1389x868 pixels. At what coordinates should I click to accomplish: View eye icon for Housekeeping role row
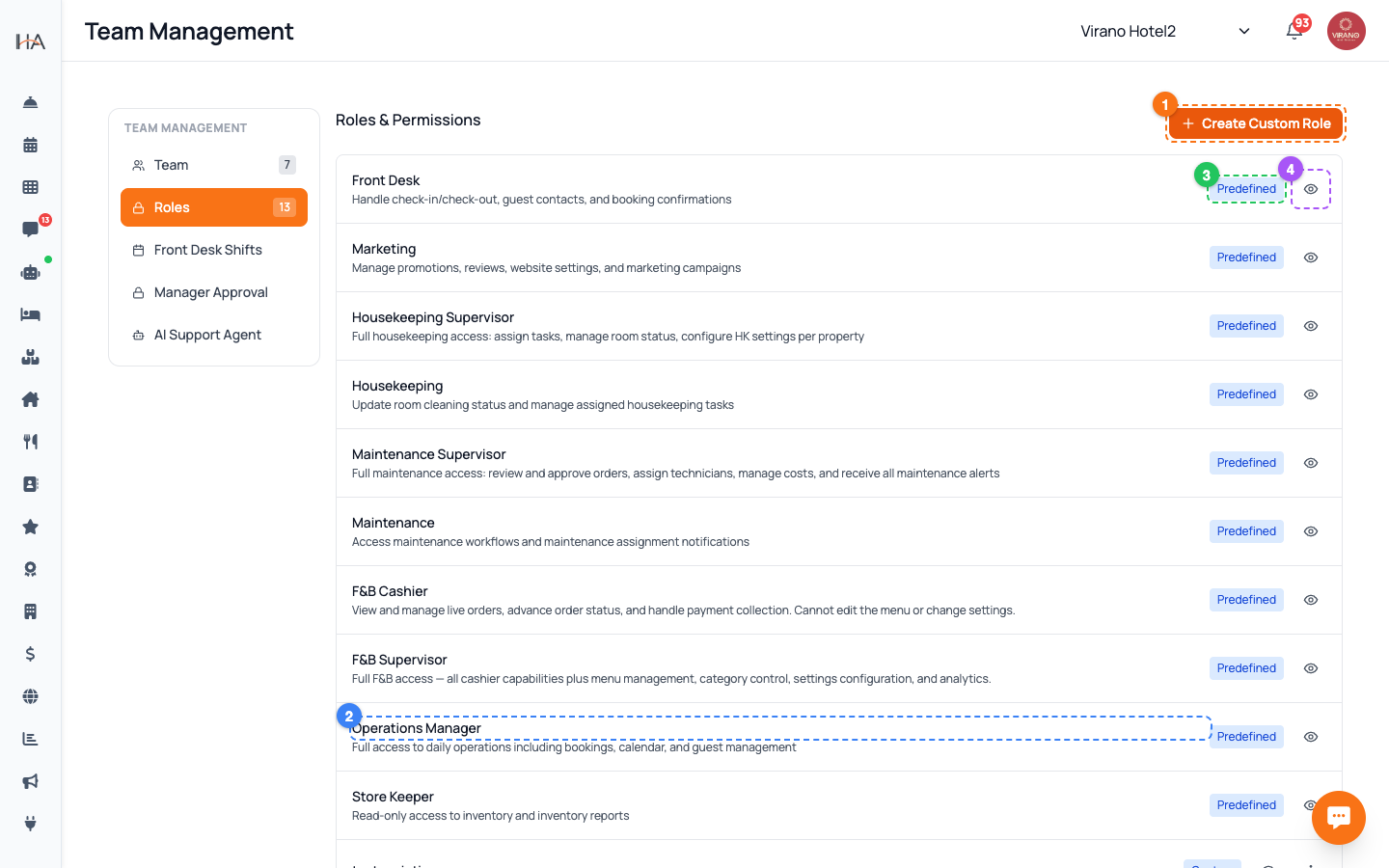point(1311,394)
